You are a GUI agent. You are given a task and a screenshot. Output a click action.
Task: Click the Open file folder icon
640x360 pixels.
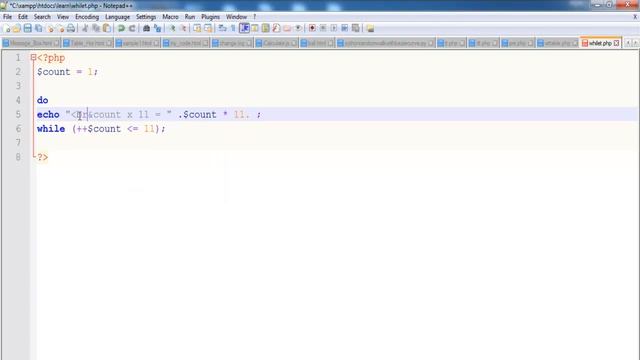[x=17, y=28]
